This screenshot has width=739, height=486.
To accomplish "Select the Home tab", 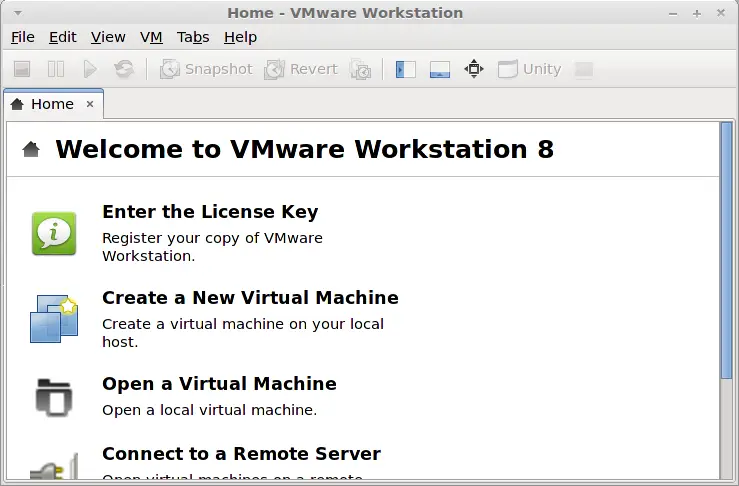I will click(53, 104).
